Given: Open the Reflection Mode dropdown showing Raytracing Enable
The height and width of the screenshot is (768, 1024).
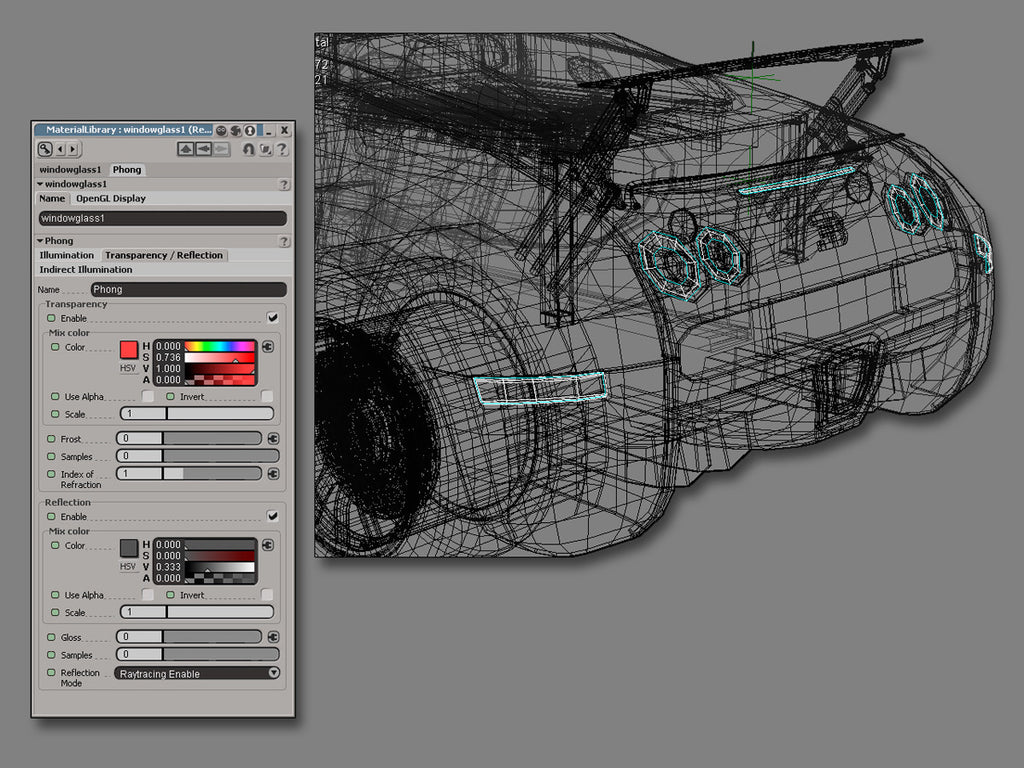Looking at the screenshot, I should click(x=196, y=673).
